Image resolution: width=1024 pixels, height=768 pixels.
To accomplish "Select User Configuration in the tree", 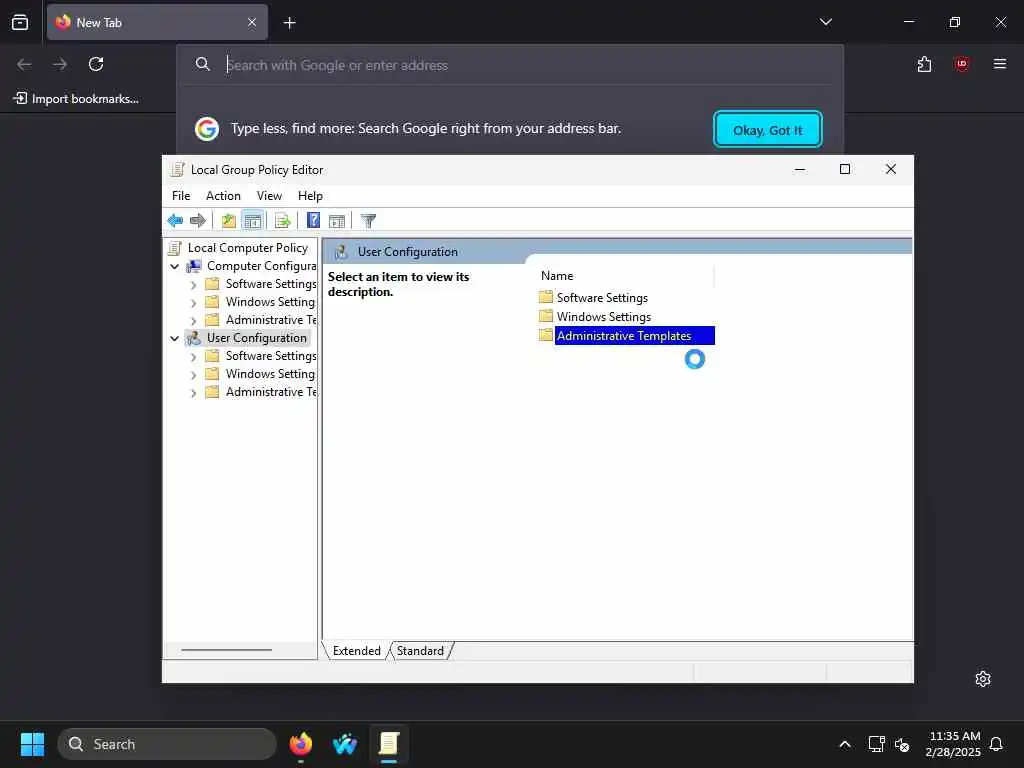I will pyautogui.click(x=257, y=338).
